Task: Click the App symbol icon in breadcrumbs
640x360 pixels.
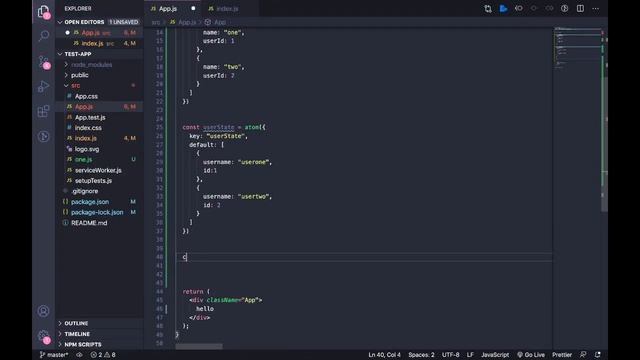Action: (x=208, y=22)
